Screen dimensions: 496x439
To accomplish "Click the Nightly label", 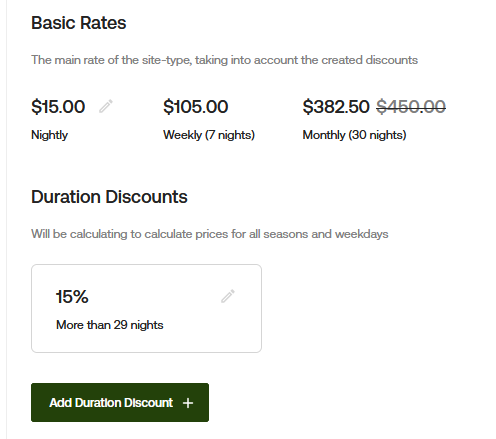I will pyautogui.click(x=49, y=135).
